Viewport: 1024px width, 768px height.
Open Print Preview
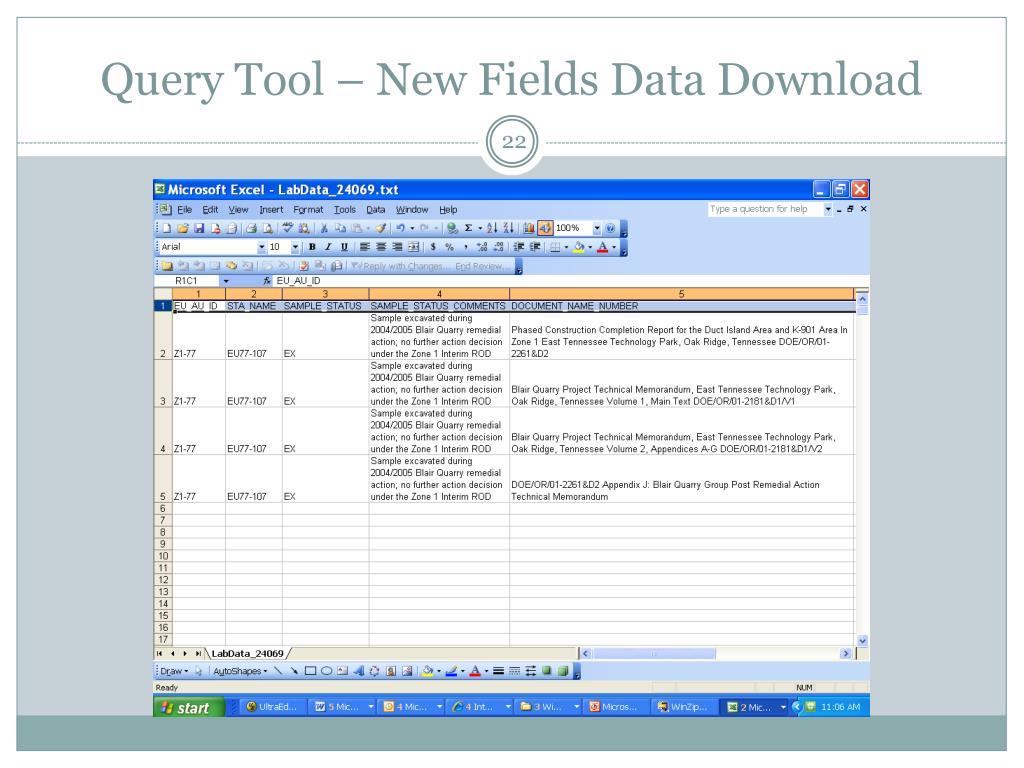click(x=268, y=228)
